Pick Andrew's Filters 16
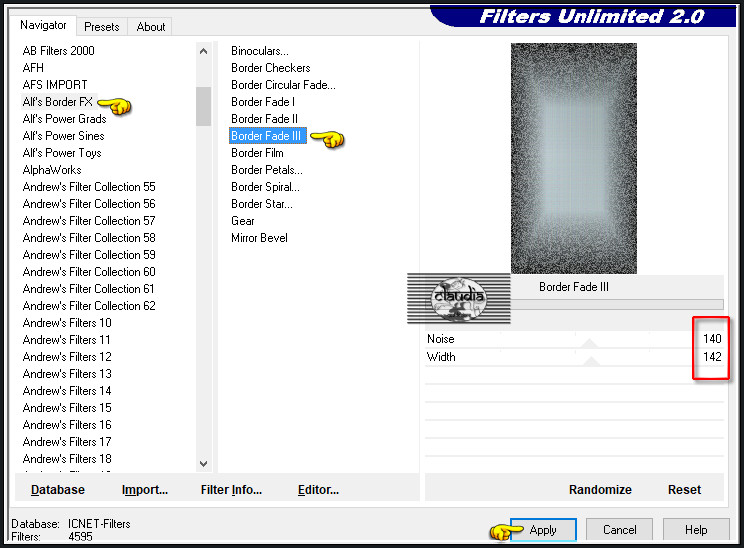Viewport: 744px width, 548px height. pos(67,425)
